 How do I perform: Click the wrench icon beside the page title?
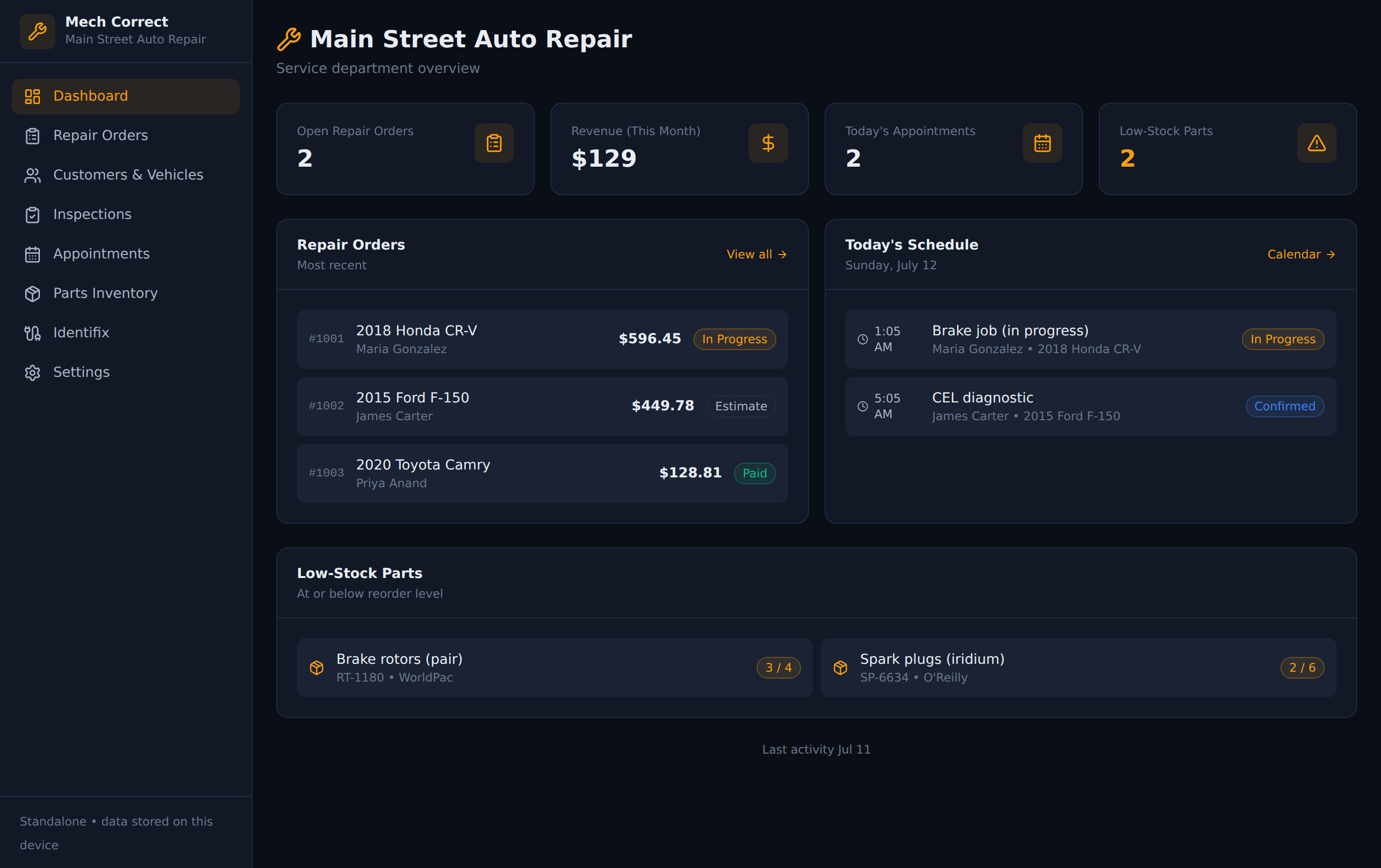coord(289,39)
